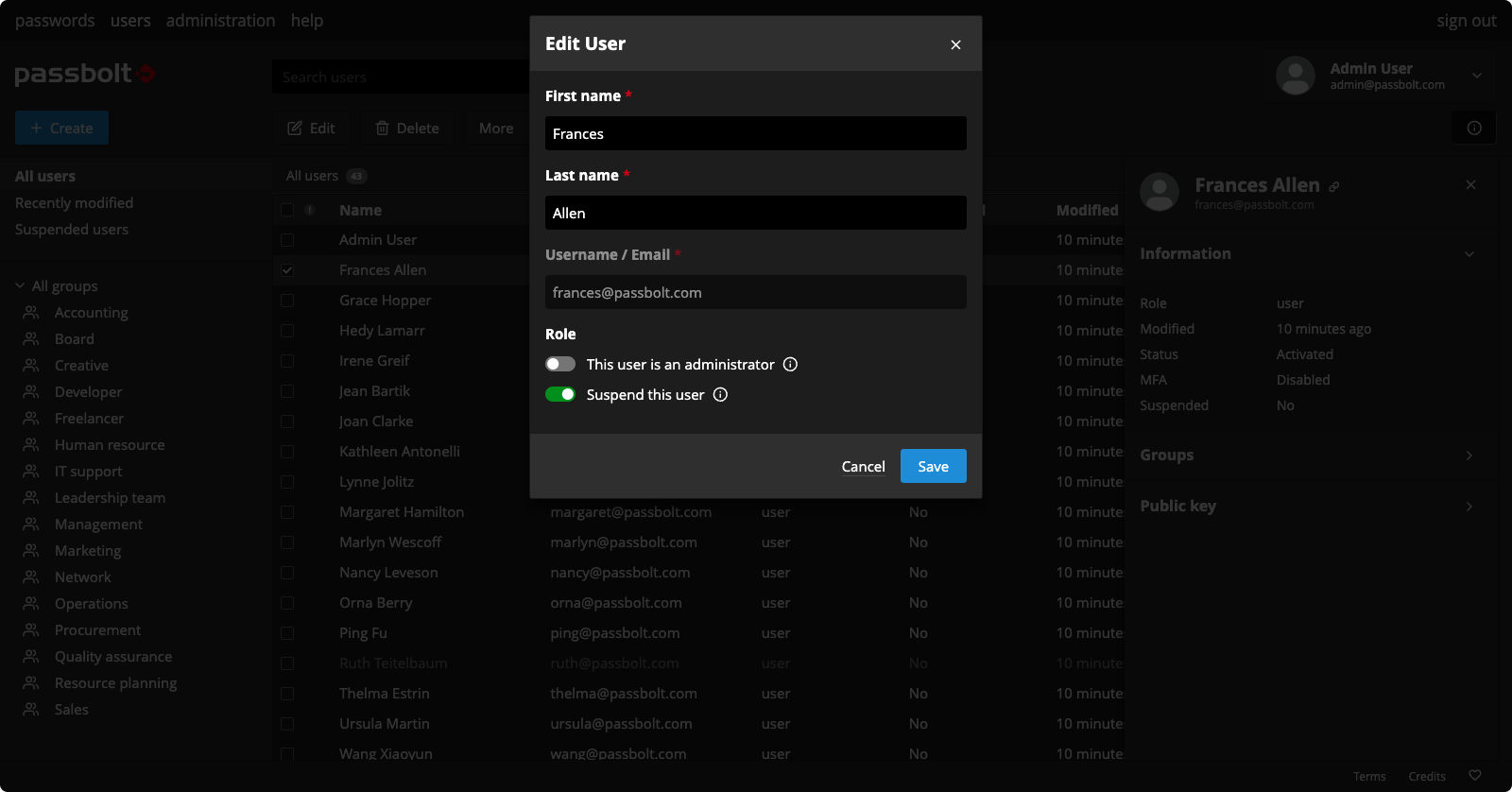1512x792 pixels.
Task: Click the Network group icon
Action: coord(31,577)
